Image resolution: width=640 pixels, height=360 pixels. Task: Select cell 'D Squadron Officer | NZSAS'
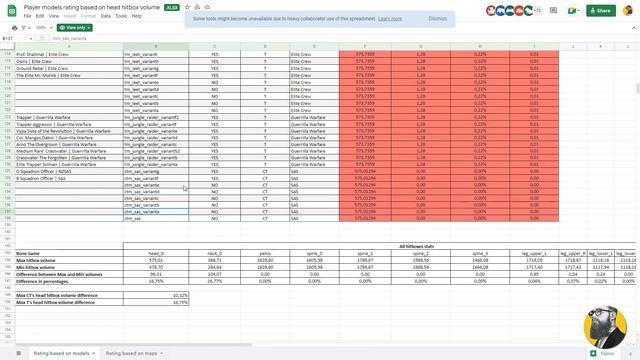69,171
